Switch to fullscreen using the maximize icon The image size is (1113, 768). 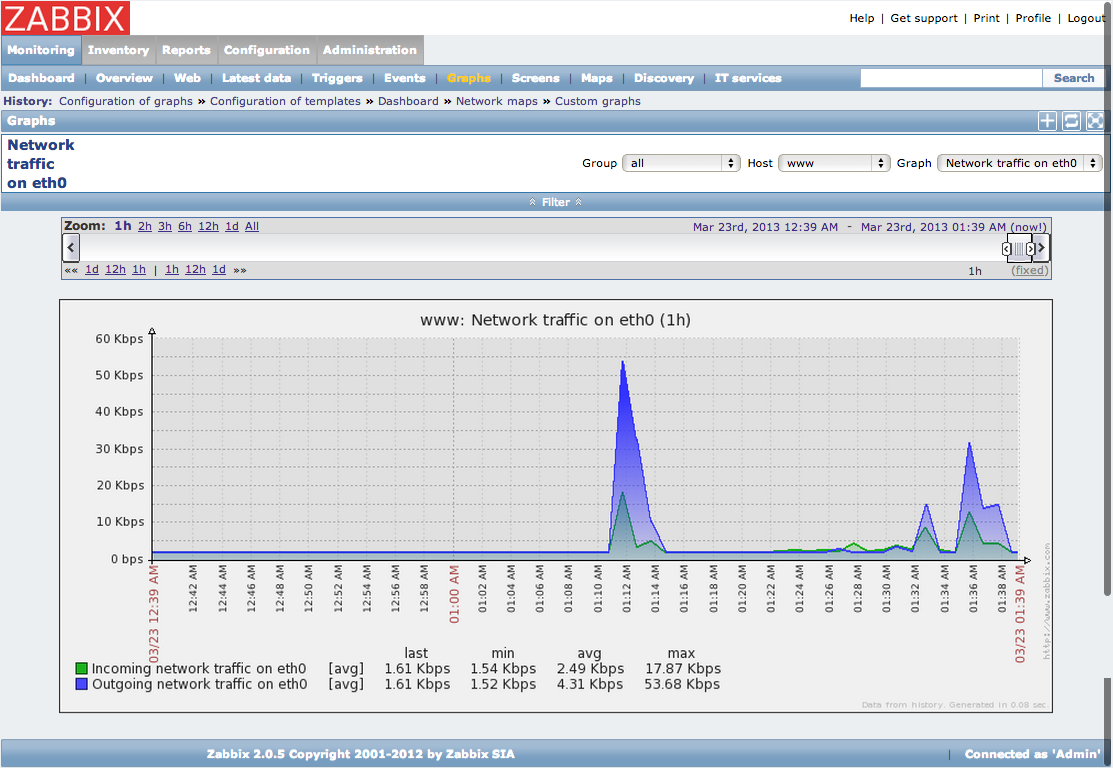pos(1095,120)
